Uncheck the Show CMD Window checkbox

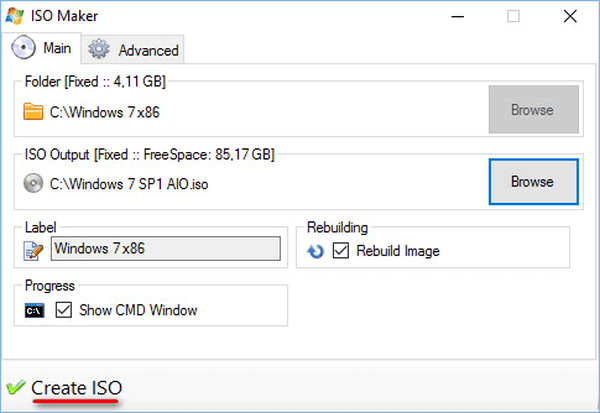click(x=64, y=310)
